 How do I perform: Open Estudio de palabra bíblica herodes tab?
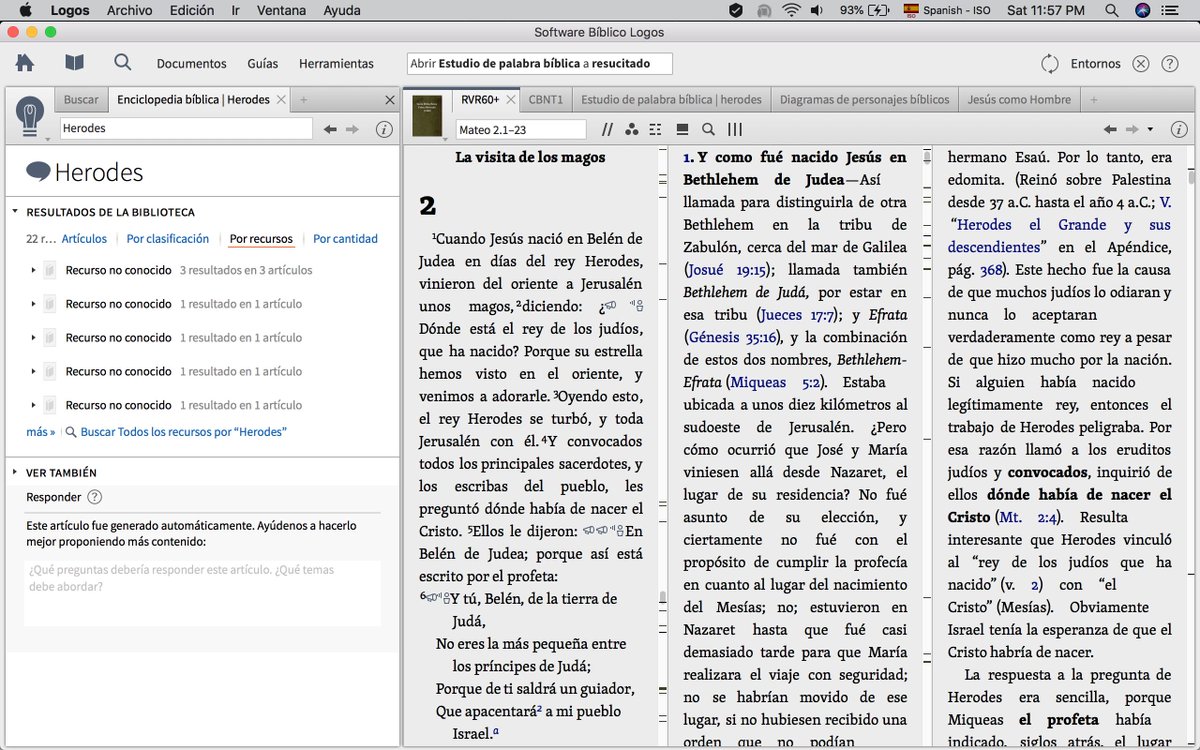[x=671, y=100]
